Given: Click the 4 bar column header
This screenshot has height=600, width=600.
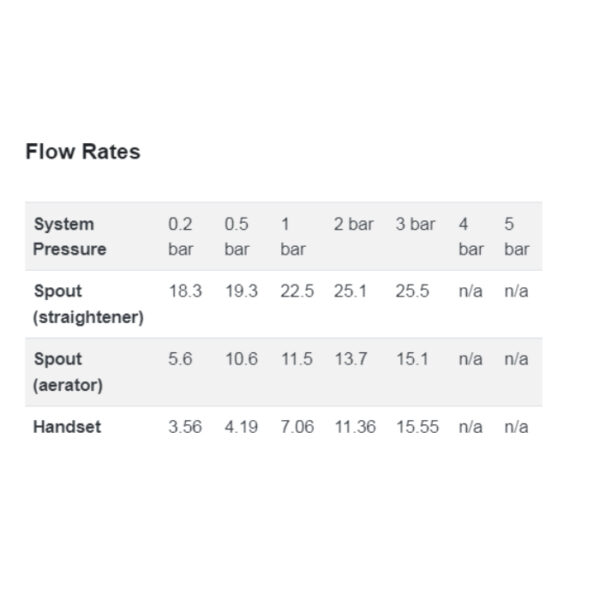Looking at the screenshot, I should pyautogui.click(x=471, y=236).
